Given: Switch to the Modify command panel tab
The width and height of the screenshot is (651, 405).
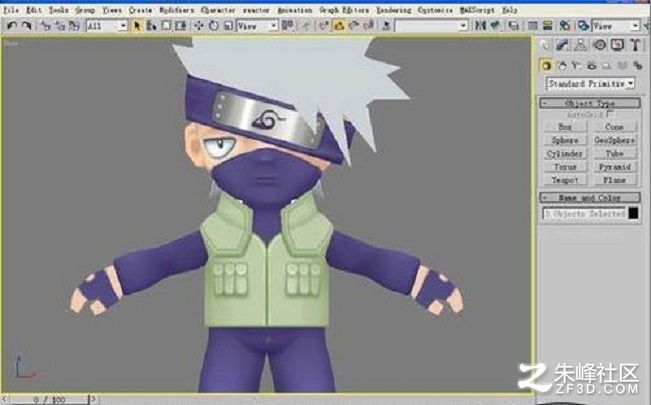Looking at the screenshot, I should [562, 45].
